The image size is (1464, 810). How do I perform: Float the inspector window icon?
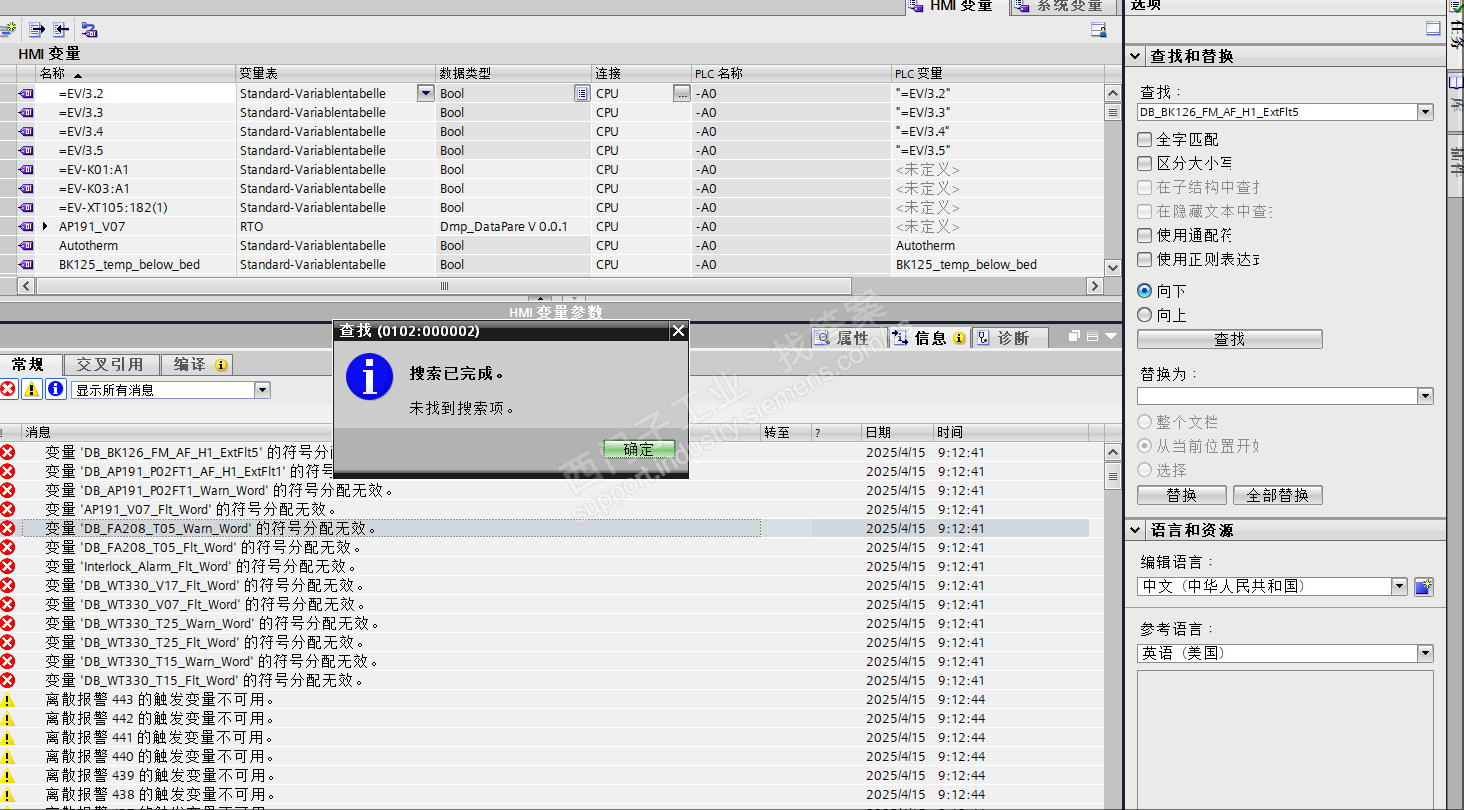click(1075, 337)
